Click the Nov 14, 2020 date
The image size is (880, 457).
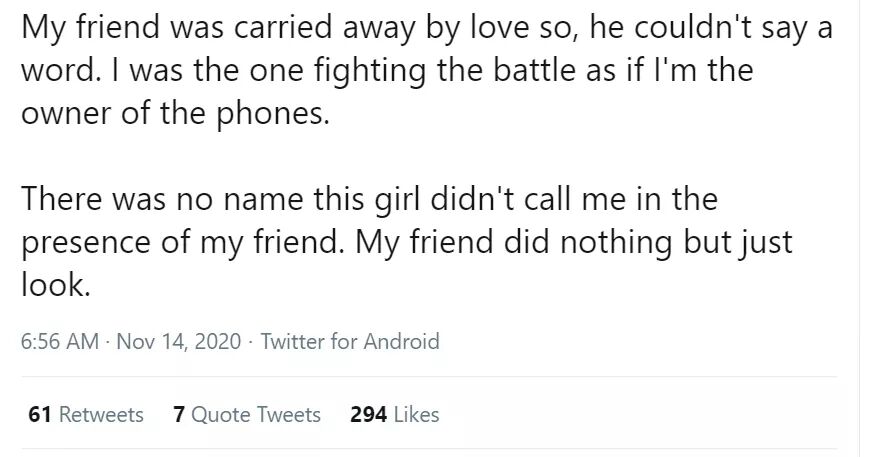(178, 341)
